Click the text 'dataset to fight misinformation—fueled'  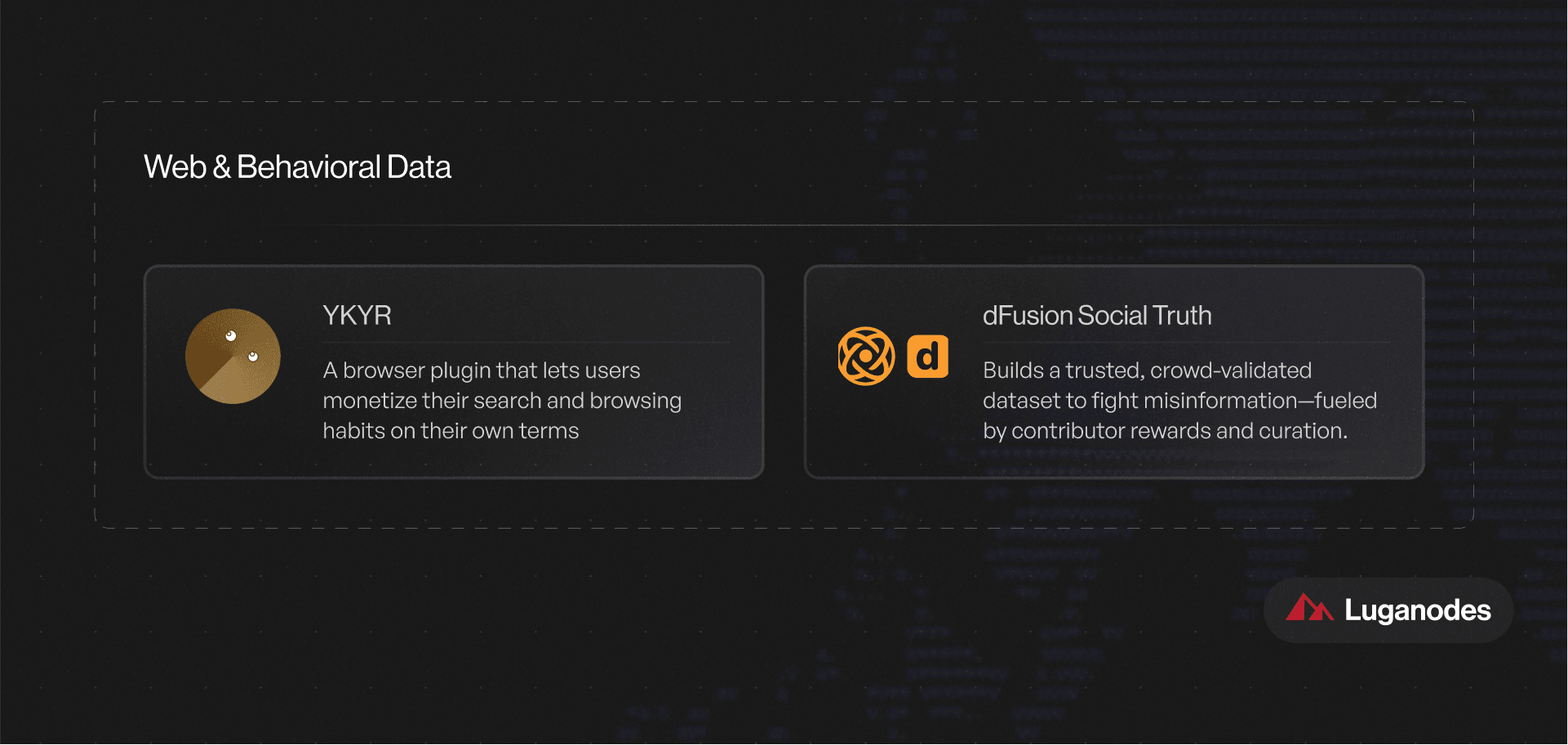click(x=1179, y=401)
